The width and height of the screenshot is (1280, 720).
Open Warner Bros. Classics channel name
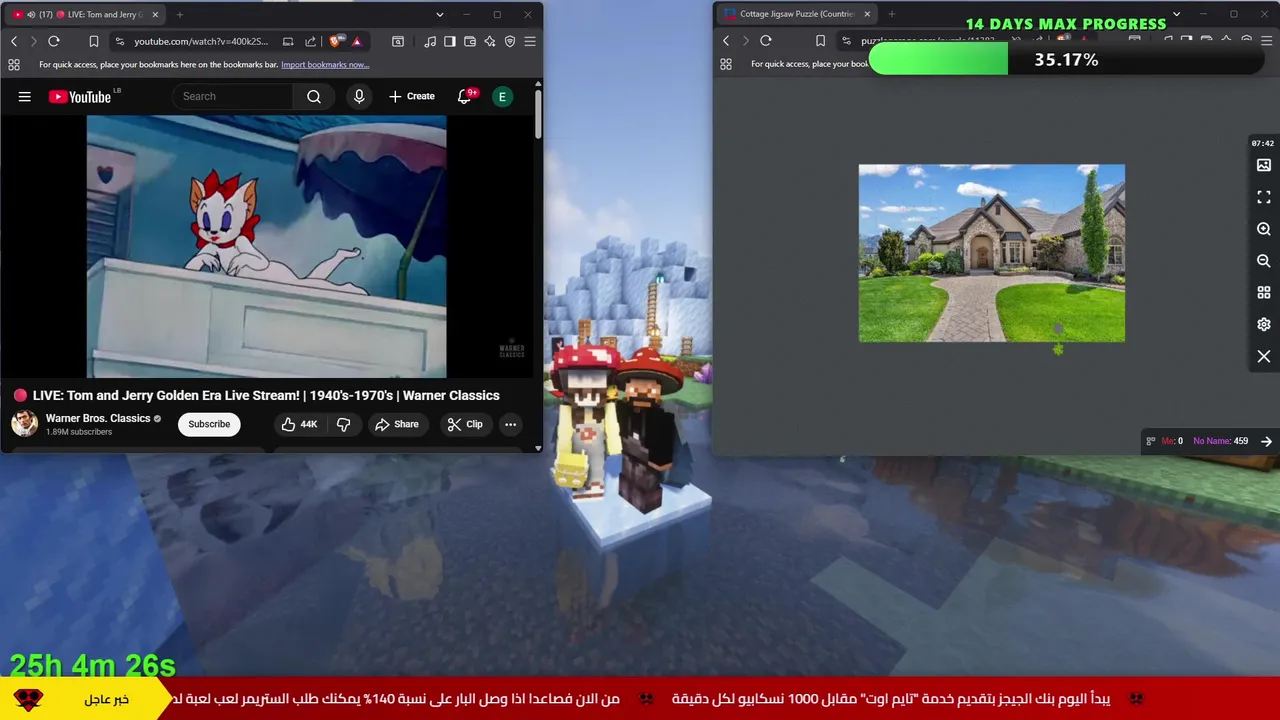point(98,418)
